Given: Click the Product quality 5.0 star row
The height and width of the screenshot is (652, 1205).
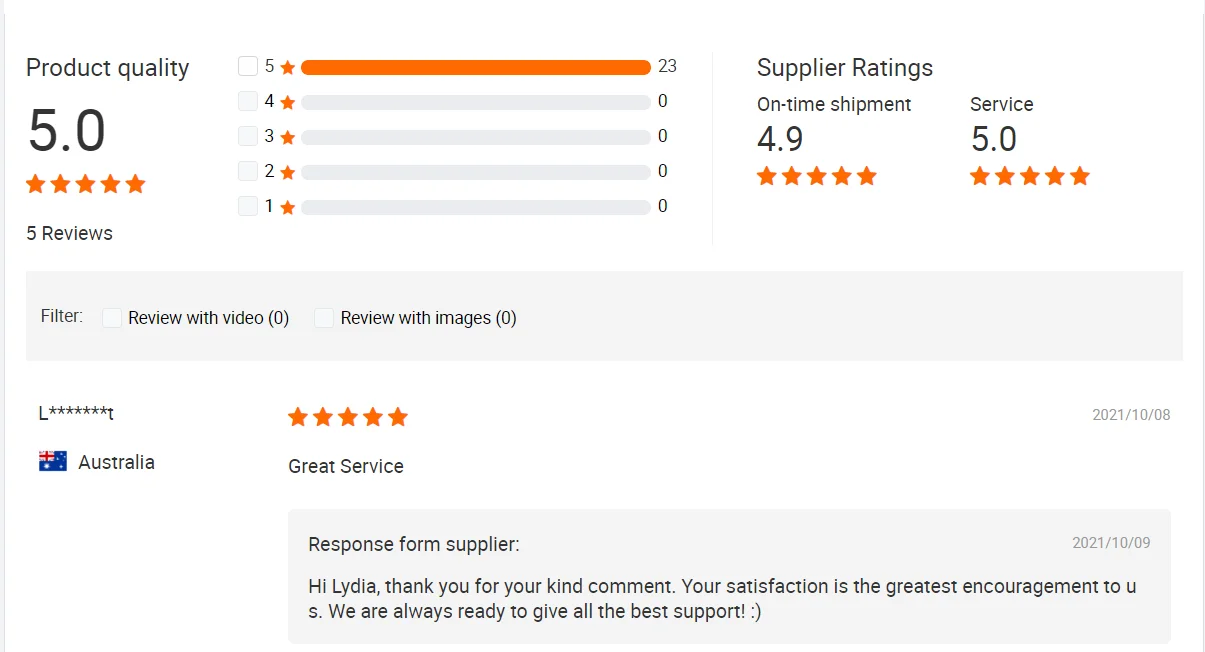Looking at the screenshot, I should (x=86, y=184).
